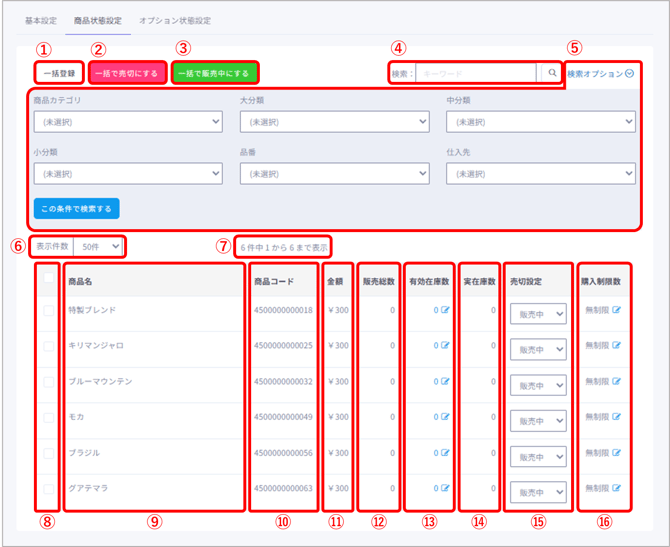670x547 pixels.
Task: Tick the checkbox for モカ row
Action: (49, 418)
